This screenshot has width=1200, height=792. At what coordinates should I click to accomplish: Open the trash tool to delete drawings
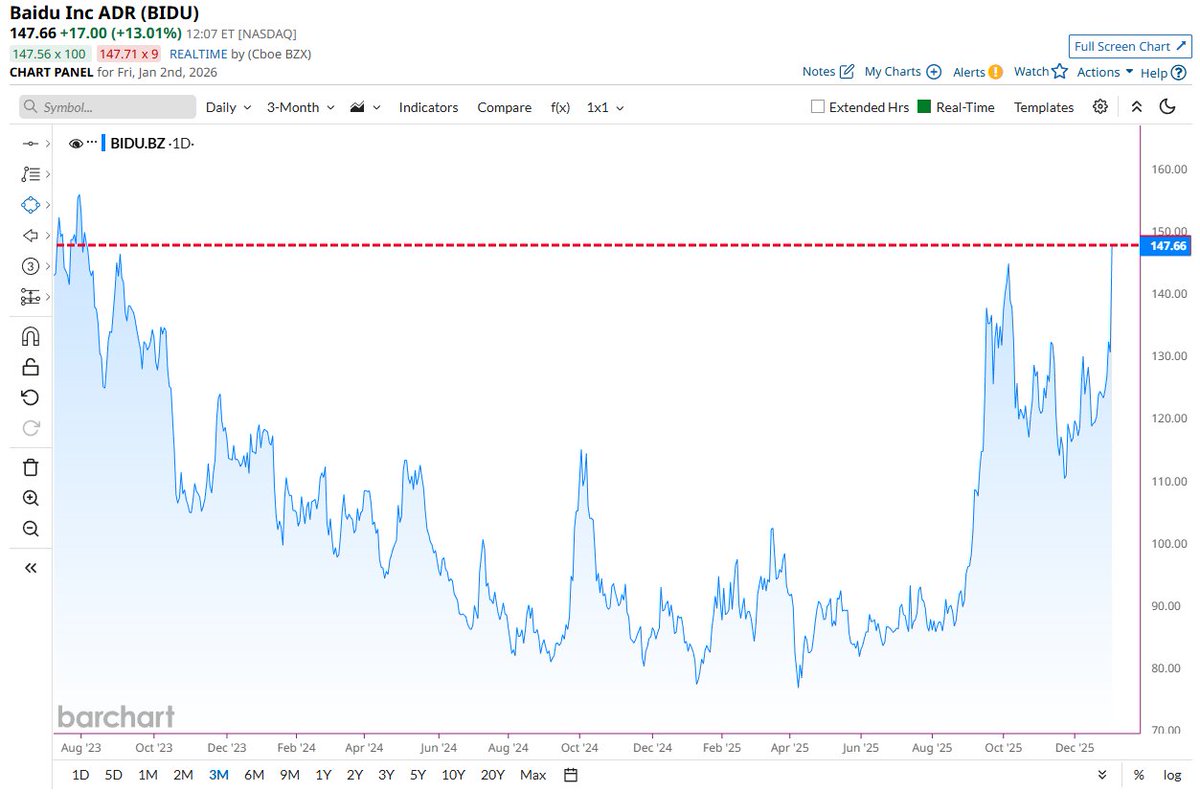[x=30, y=467]
